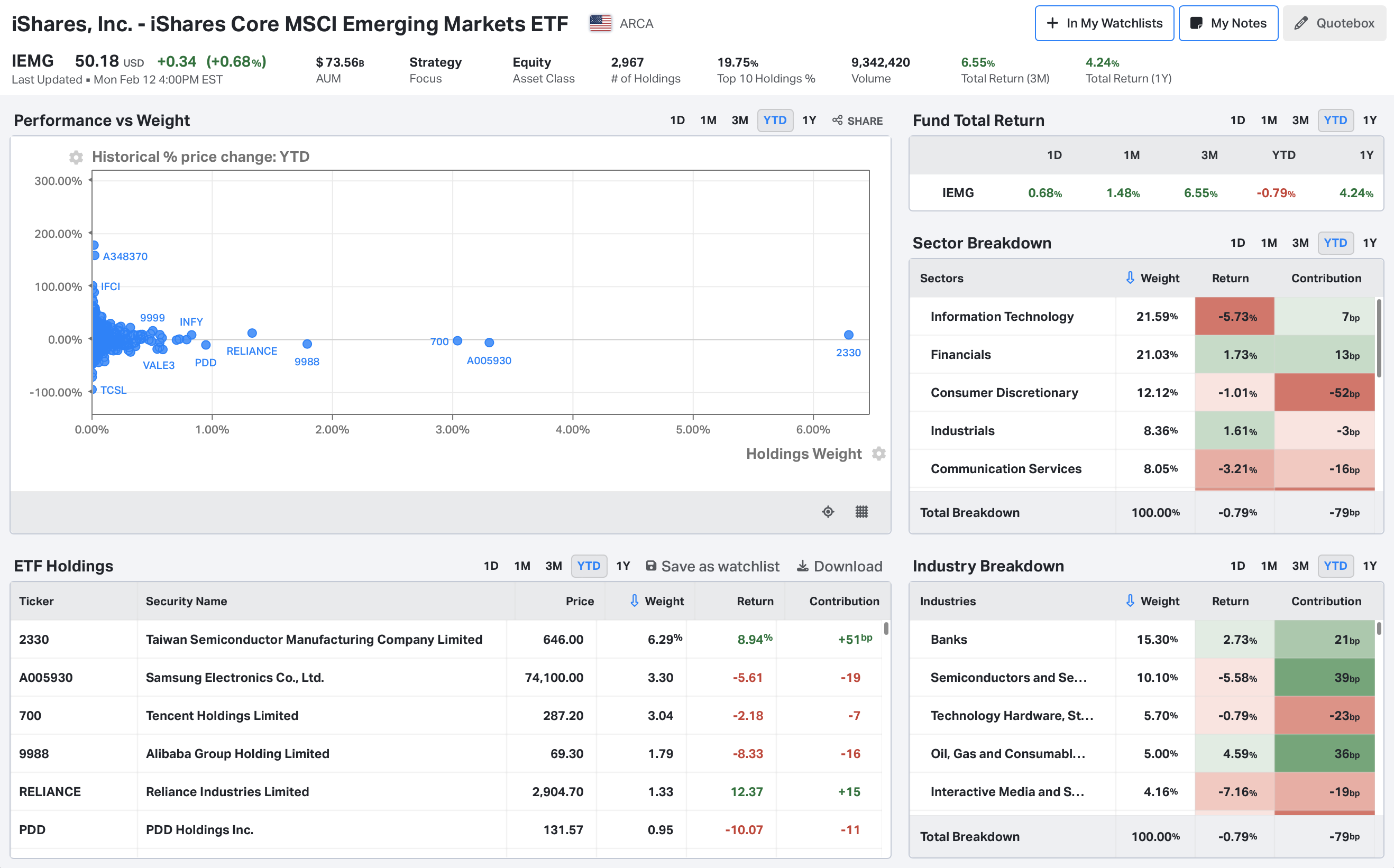The height and width of the screenshot is (868, 1394).
Task: Click the US flag icon next to ARCA
Action: 601,24
